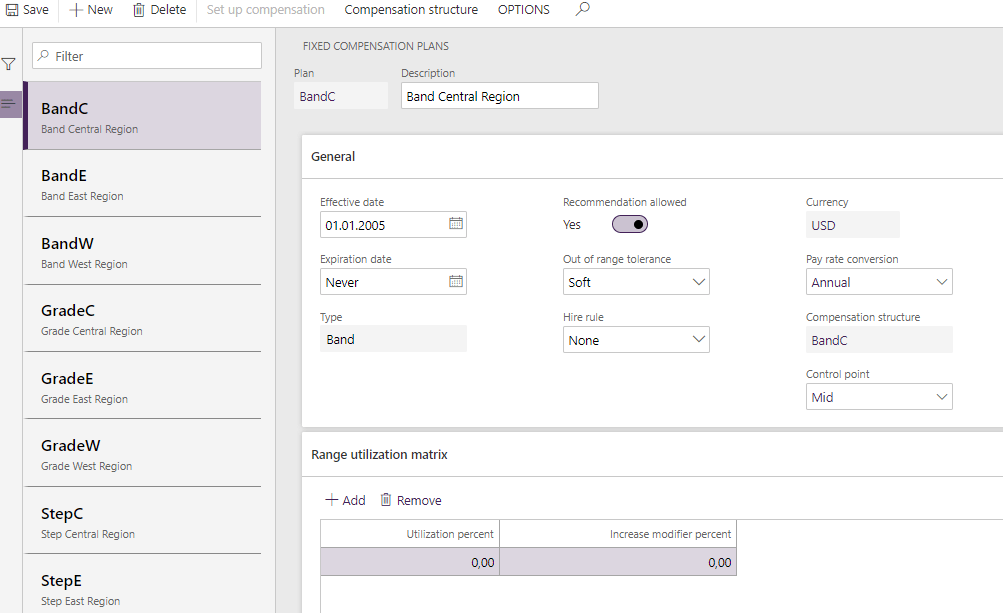Image resolution: width=1003 pixels, height=613 pixels.
Task: Open the Control point dropdown
Action: tap(941, 397)
